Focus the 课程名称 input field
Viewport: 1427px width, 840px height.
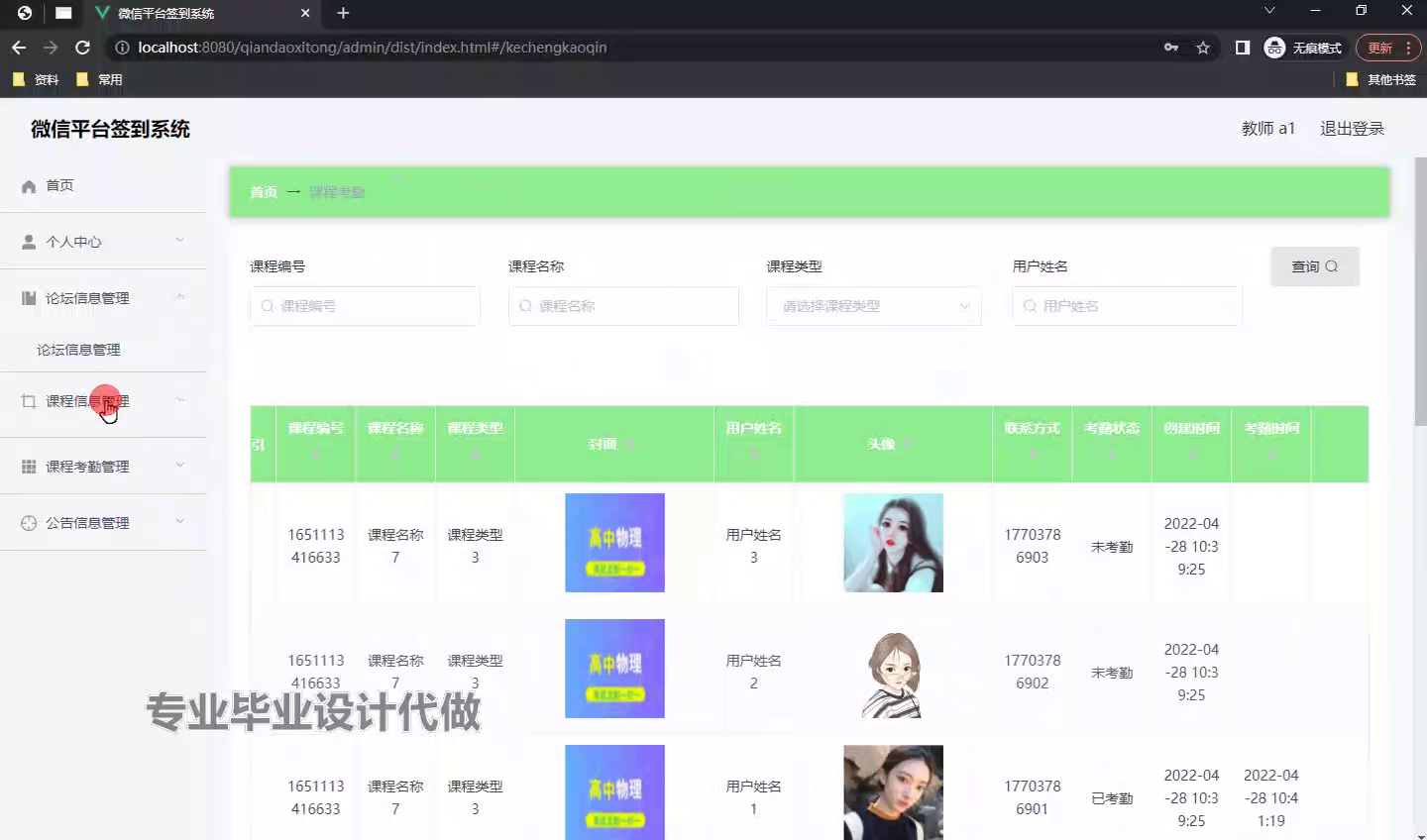[623, 306]
